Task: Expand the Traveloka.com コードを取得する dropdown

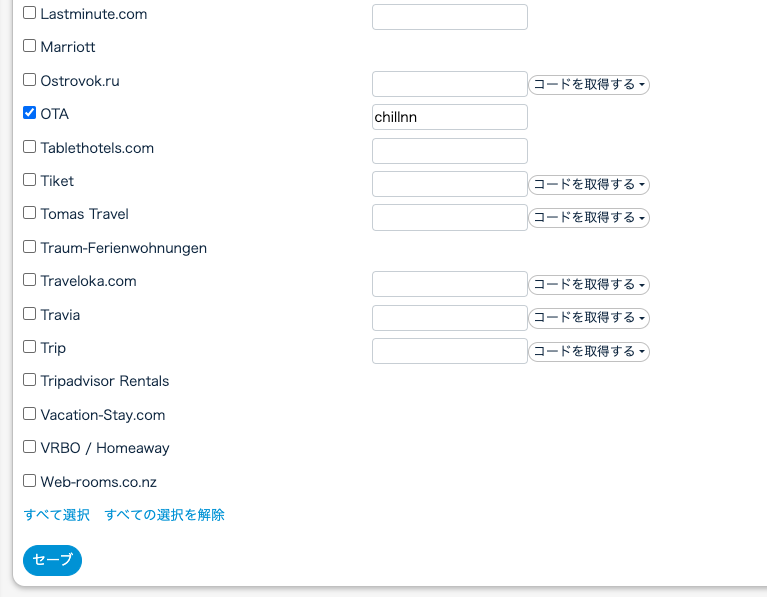Action: click(589, 285)
